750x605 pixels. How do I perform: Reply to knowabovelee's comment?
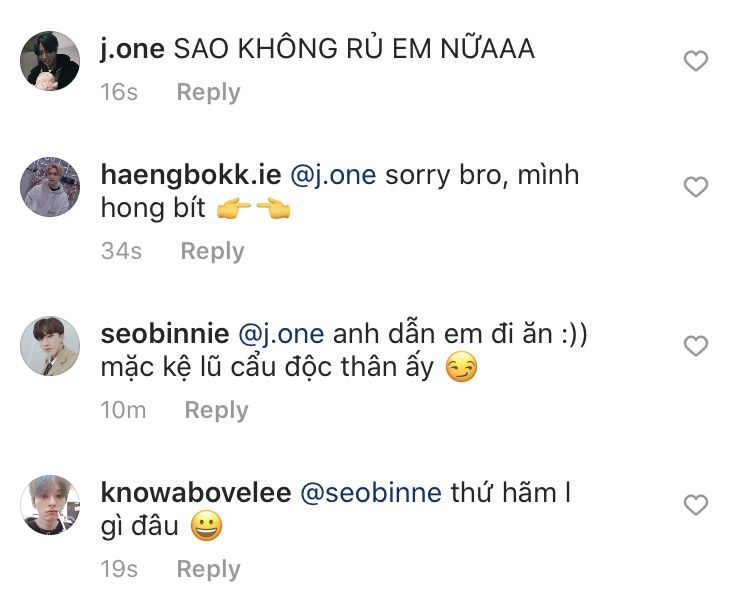[x=208, y=569]
